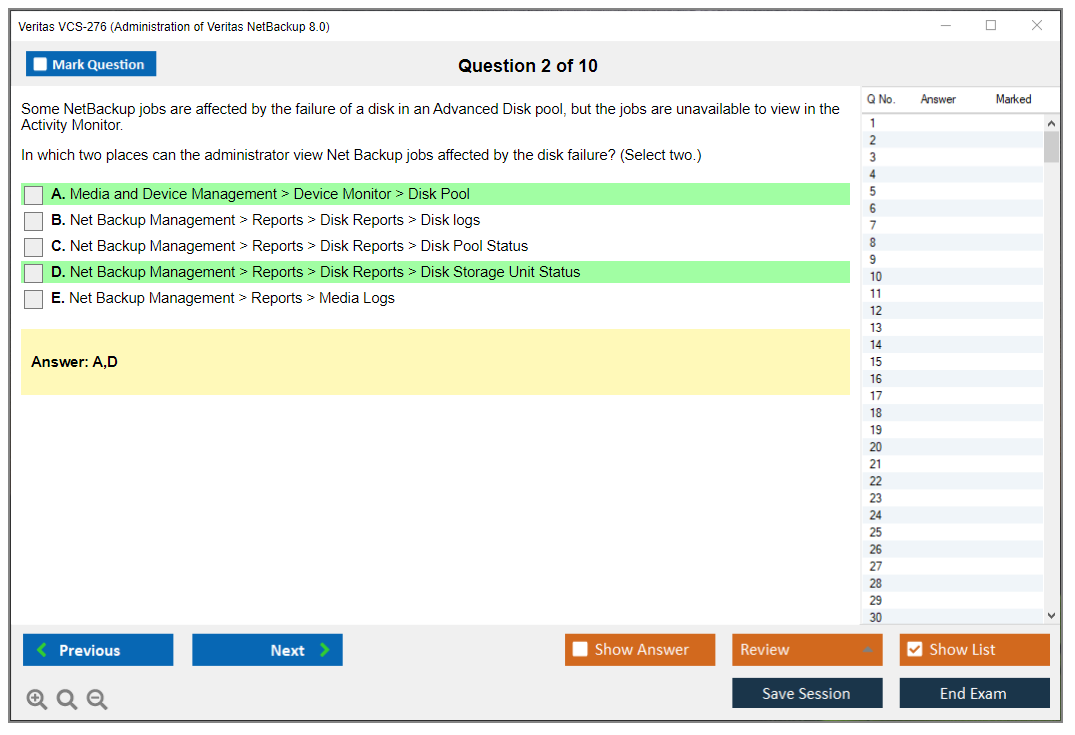Viewport: 1075px width, 735px height.
Task: Click the zoom out magnifier icon
Action: point(97,700)
